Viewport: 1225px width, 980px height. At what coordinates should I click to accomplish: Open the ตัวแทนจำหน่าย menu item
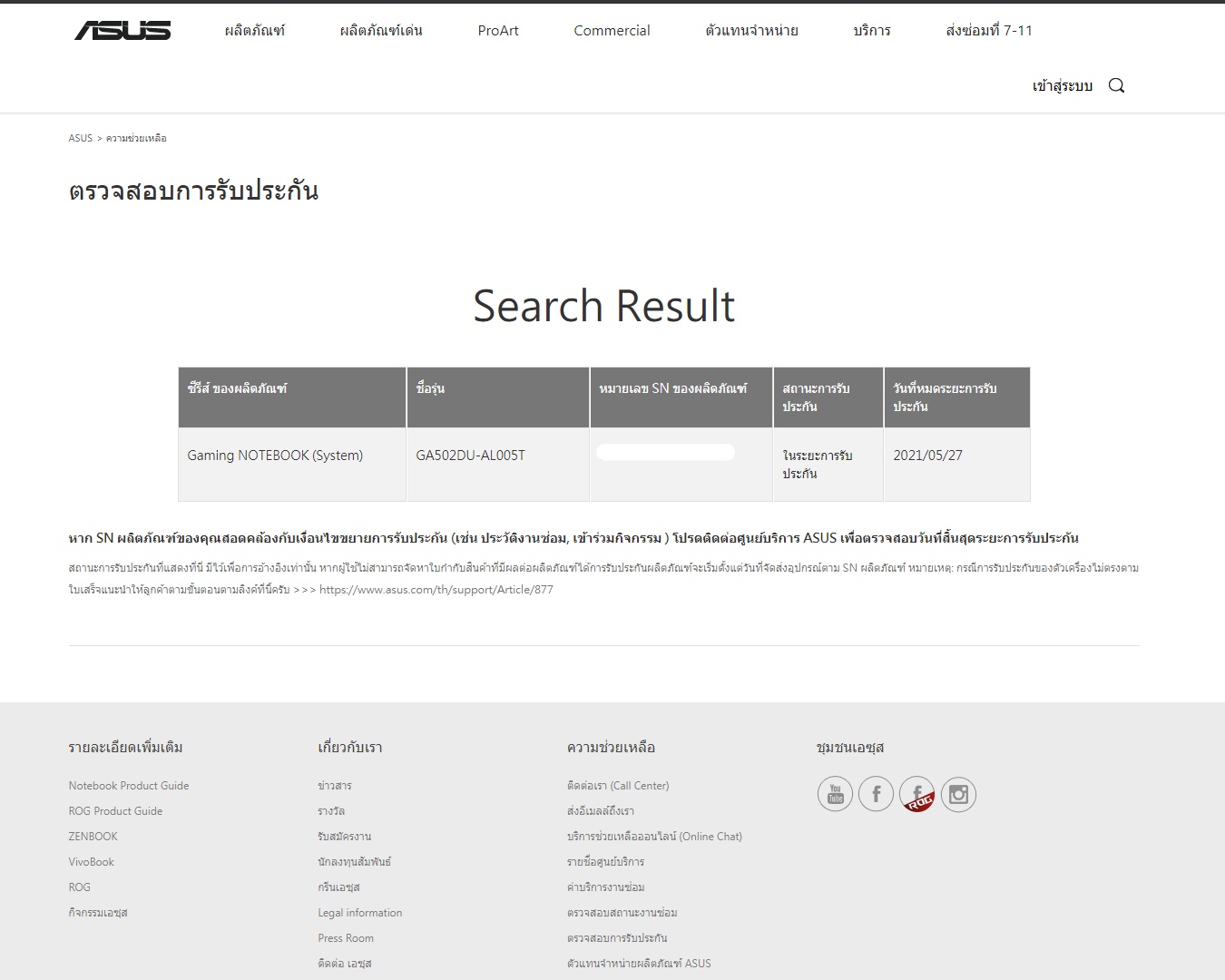751,31
